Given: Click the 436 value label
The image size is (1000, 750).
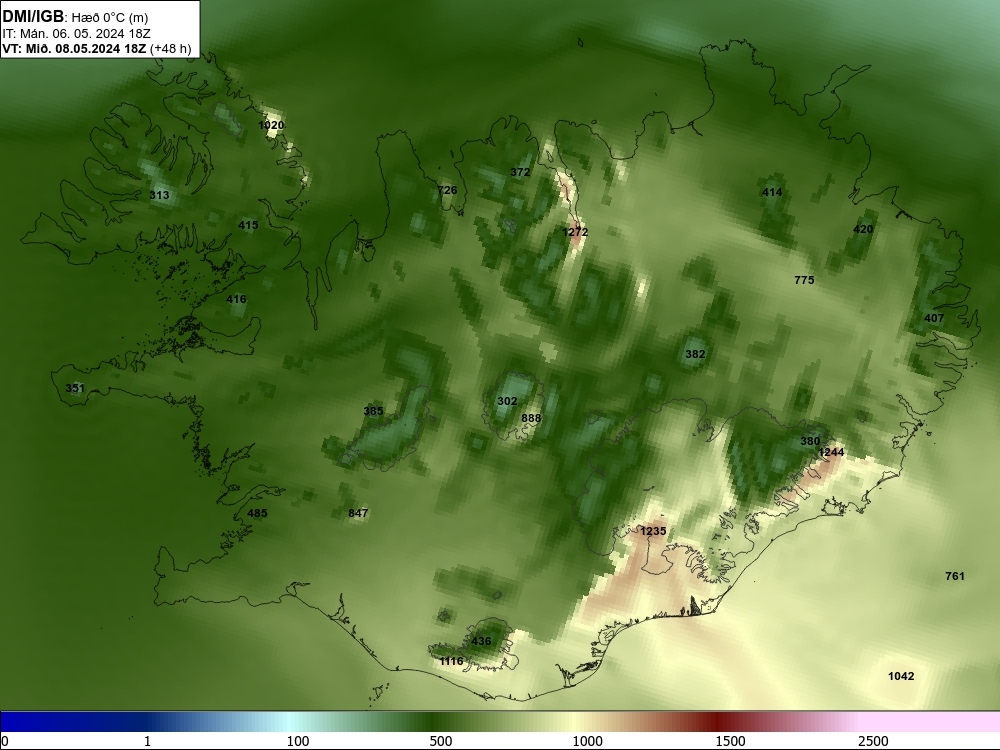Looking at the screenshot, I should click(481, 642).
